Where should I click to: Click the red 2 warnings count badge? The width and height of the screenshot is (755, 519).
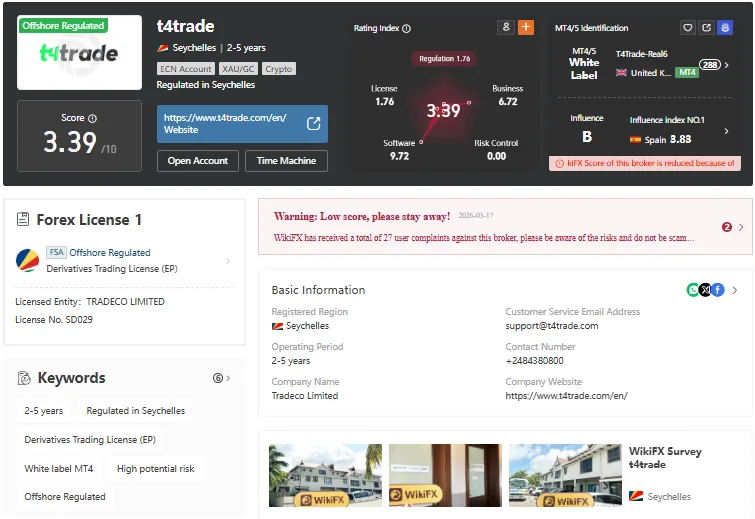[727, 227]
